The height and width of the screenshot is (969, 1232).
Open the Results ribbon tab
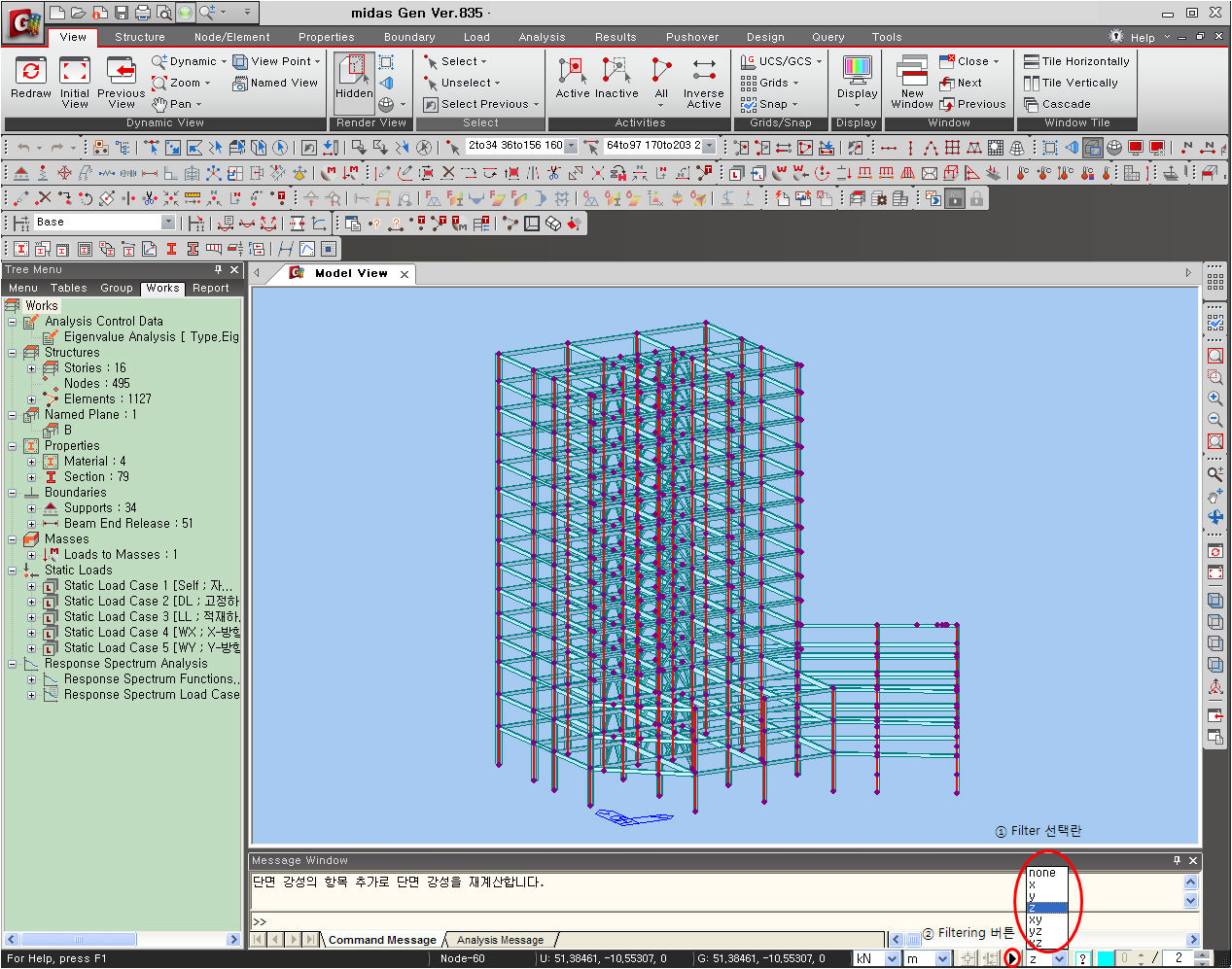tap(616, 37)
